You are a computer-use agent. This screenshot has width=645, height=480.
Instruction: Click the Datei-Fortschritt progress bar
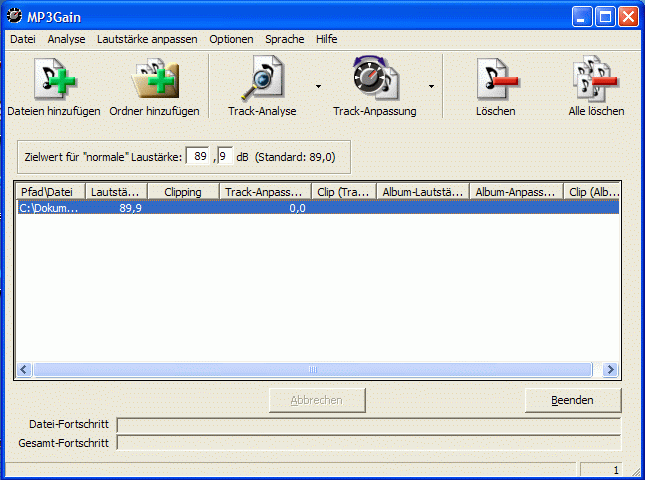pyautogui.click(x=369, y=424)
